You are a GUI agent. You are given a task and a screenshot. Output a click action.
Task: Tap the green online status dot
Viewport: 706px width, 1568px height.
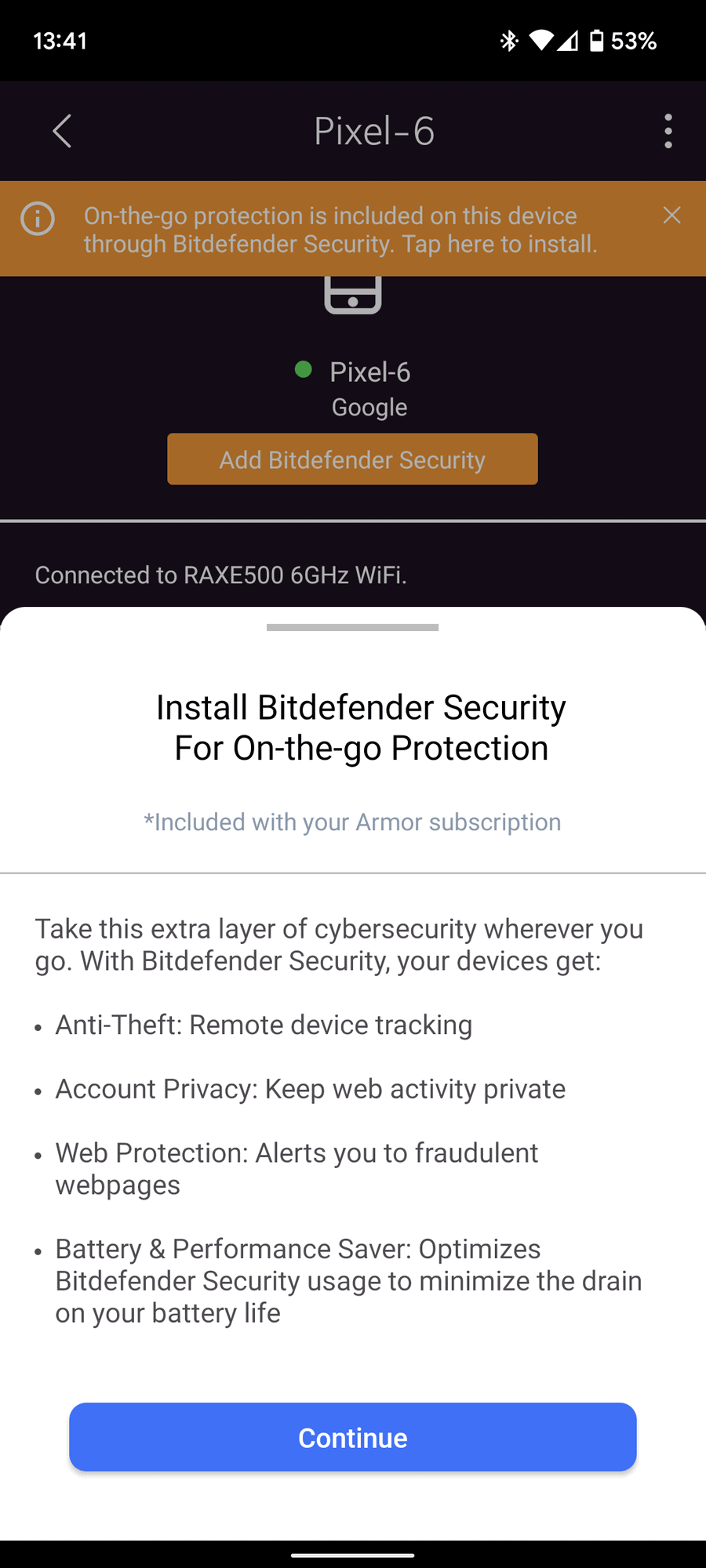(x=304, y=369)
